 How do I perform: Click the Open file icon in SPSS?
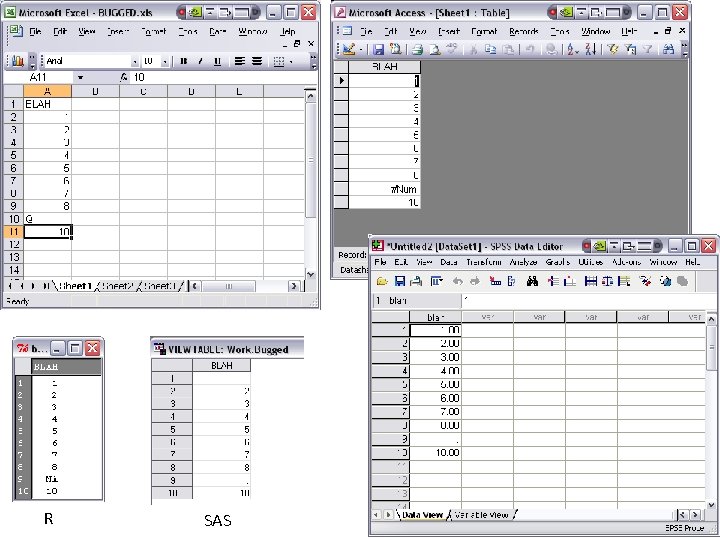point(382,281)
